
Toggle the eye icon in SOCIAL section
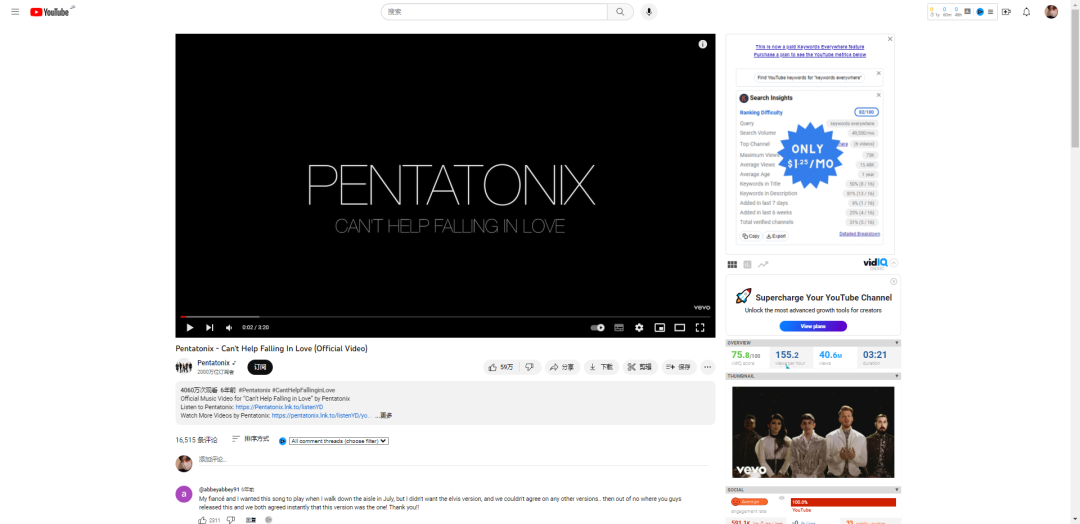tap(781, 498)
